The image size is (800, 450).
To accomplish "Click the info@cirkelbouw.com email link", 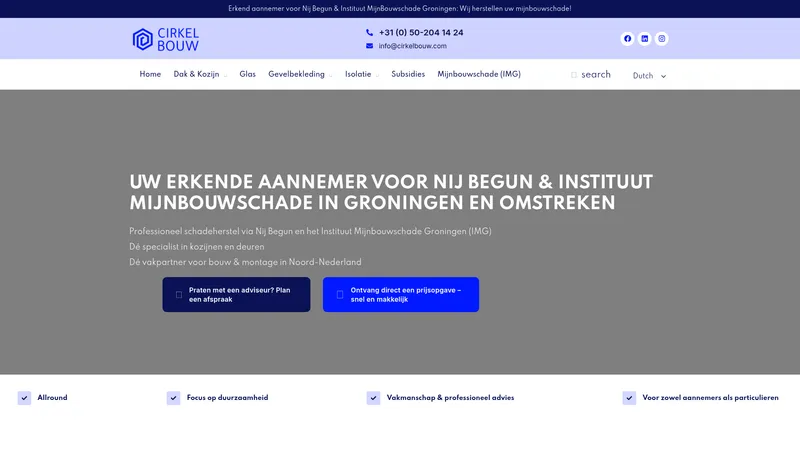I will [413, 46].
